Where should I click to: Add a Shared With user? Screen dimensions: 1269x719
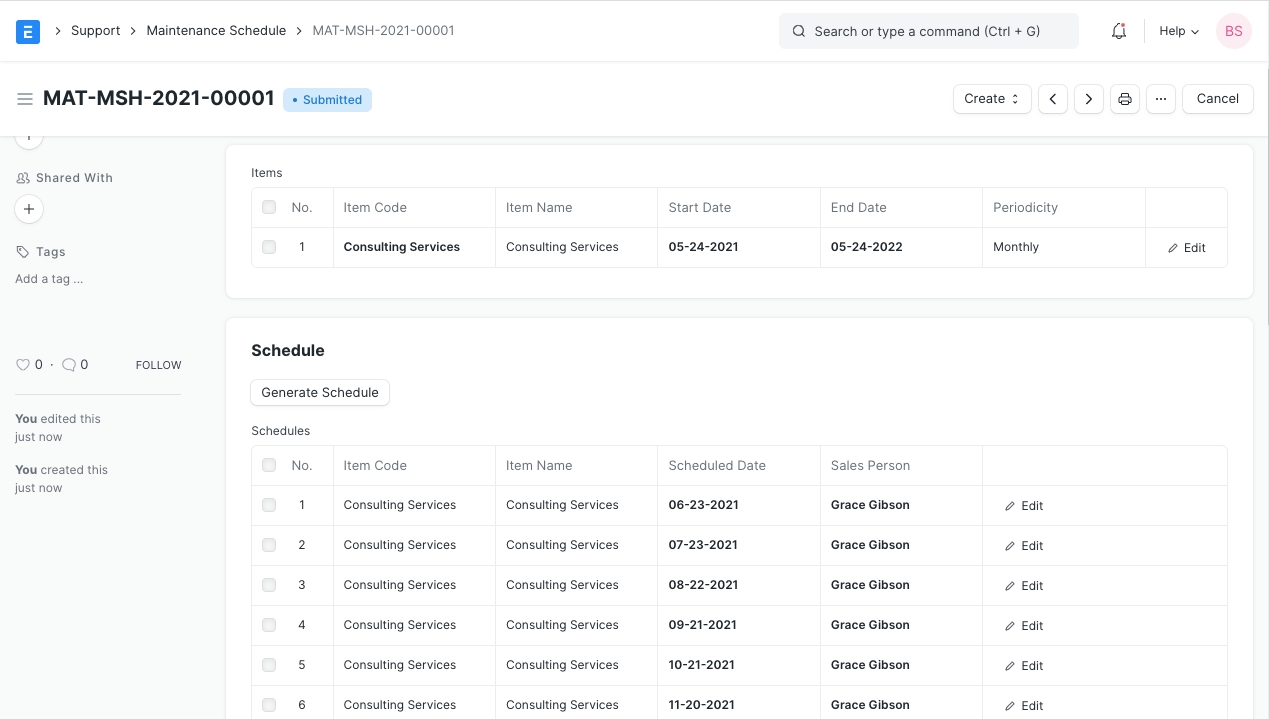click(29, 209)
